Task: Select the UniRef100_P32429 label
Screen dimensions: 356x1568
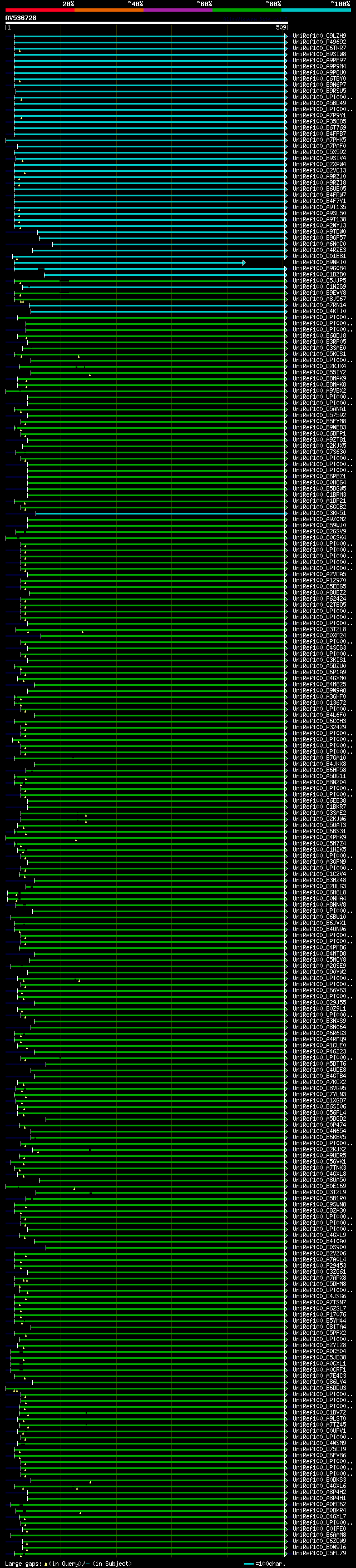Action: 319,728
